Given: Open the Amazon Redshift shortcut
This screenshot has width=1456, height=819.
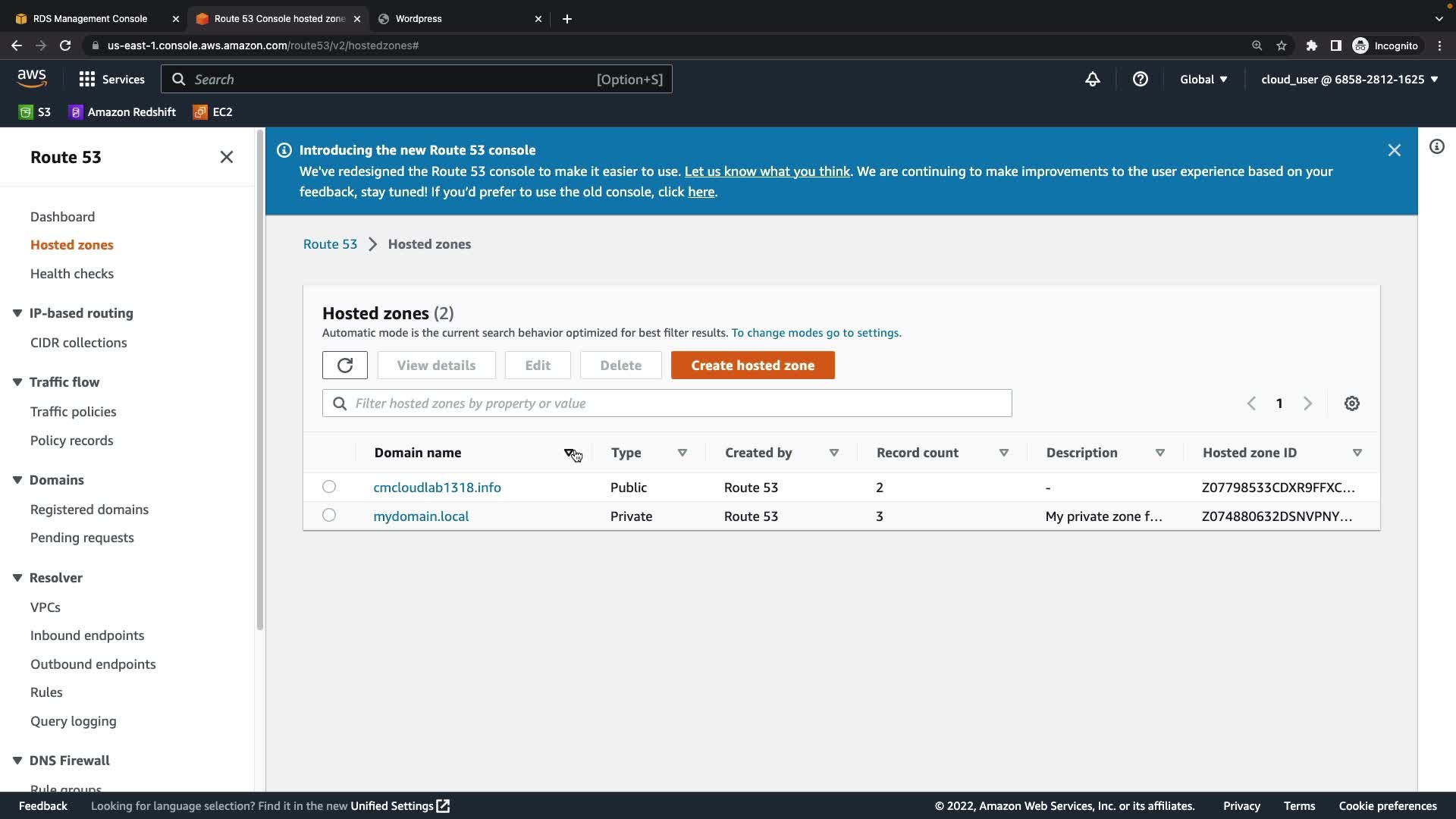Looking at the screenshot, I should tap(122, 112).
